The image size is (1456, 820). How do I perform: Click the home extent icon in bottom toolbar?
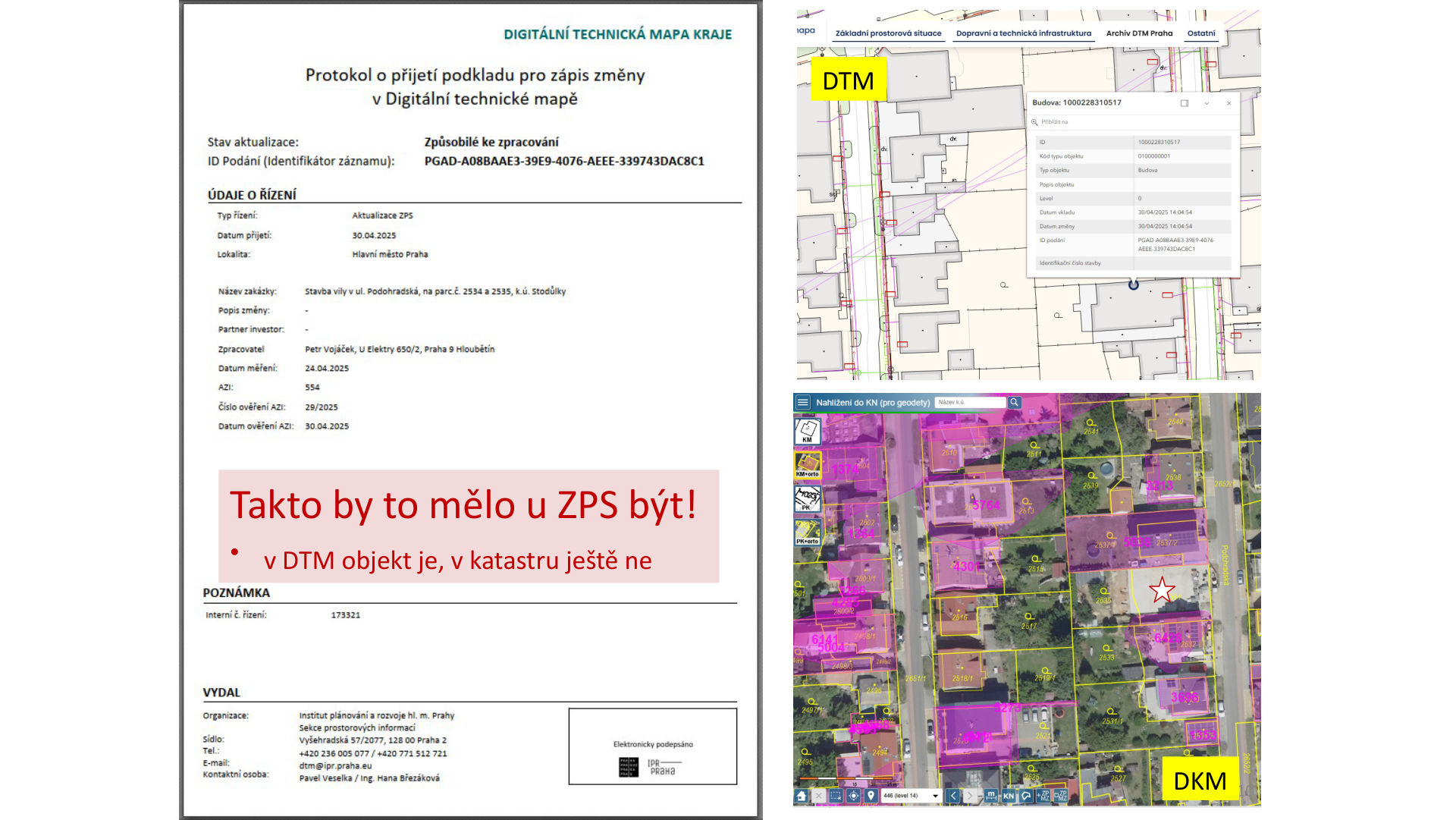click(802, 796)
